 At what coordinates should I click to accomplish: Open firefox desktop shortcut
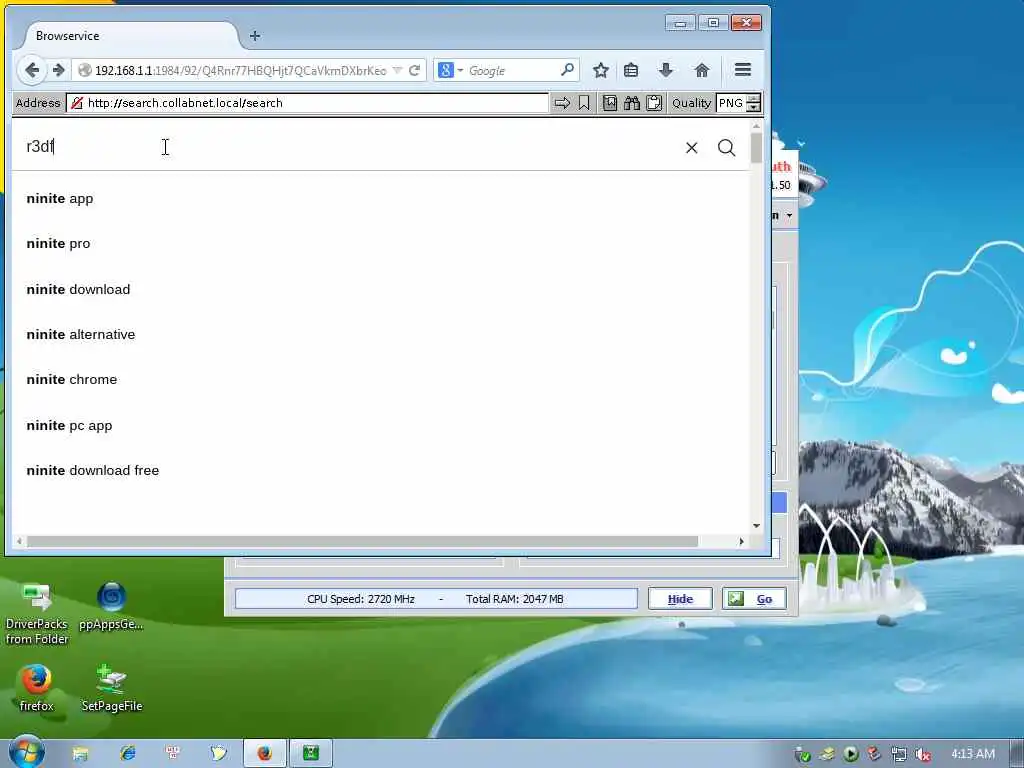tap(37, 688)
